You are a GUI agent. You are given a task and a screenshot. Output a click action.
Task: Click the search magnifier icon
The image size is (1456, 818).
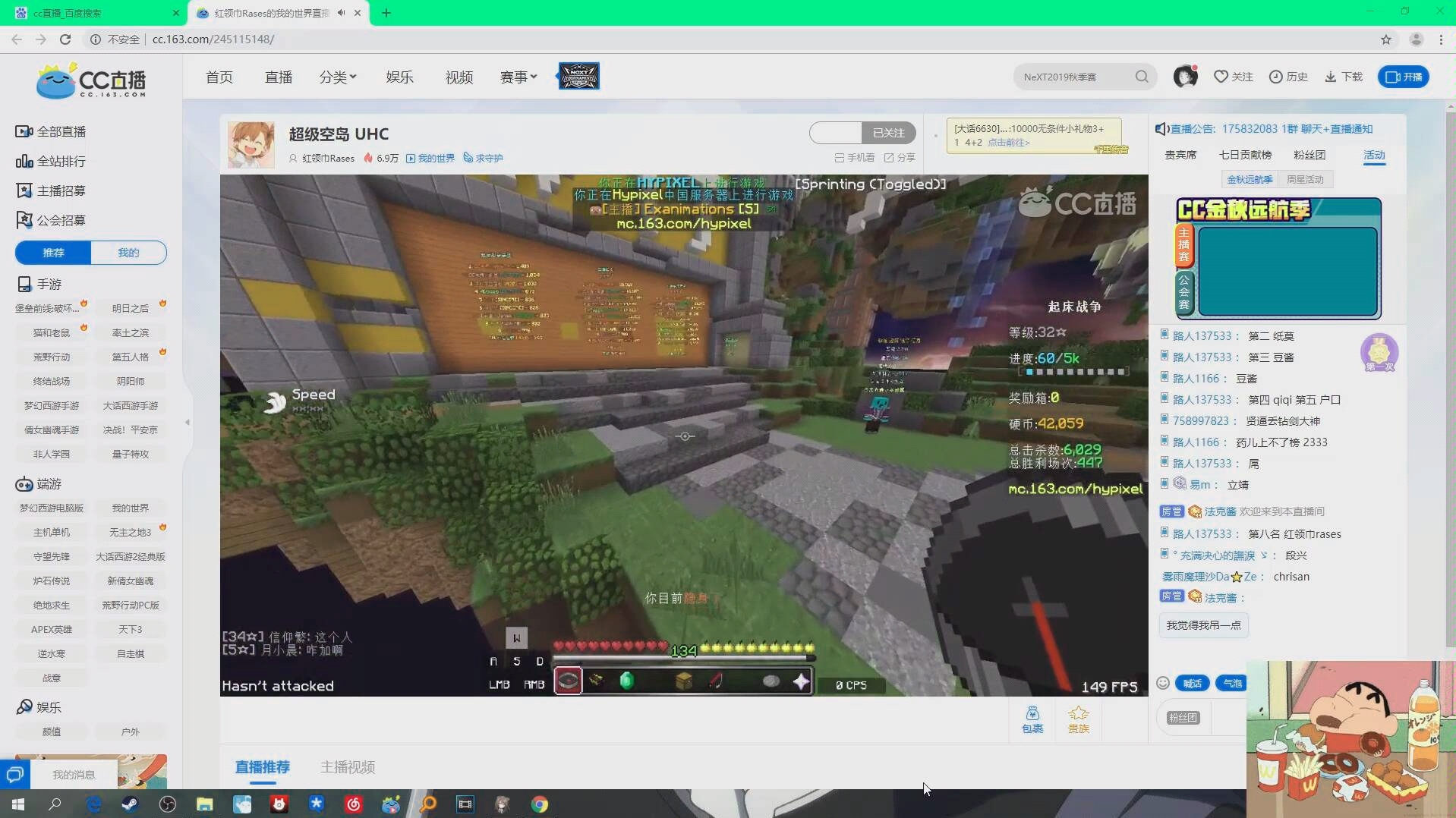pos(1142,77)
